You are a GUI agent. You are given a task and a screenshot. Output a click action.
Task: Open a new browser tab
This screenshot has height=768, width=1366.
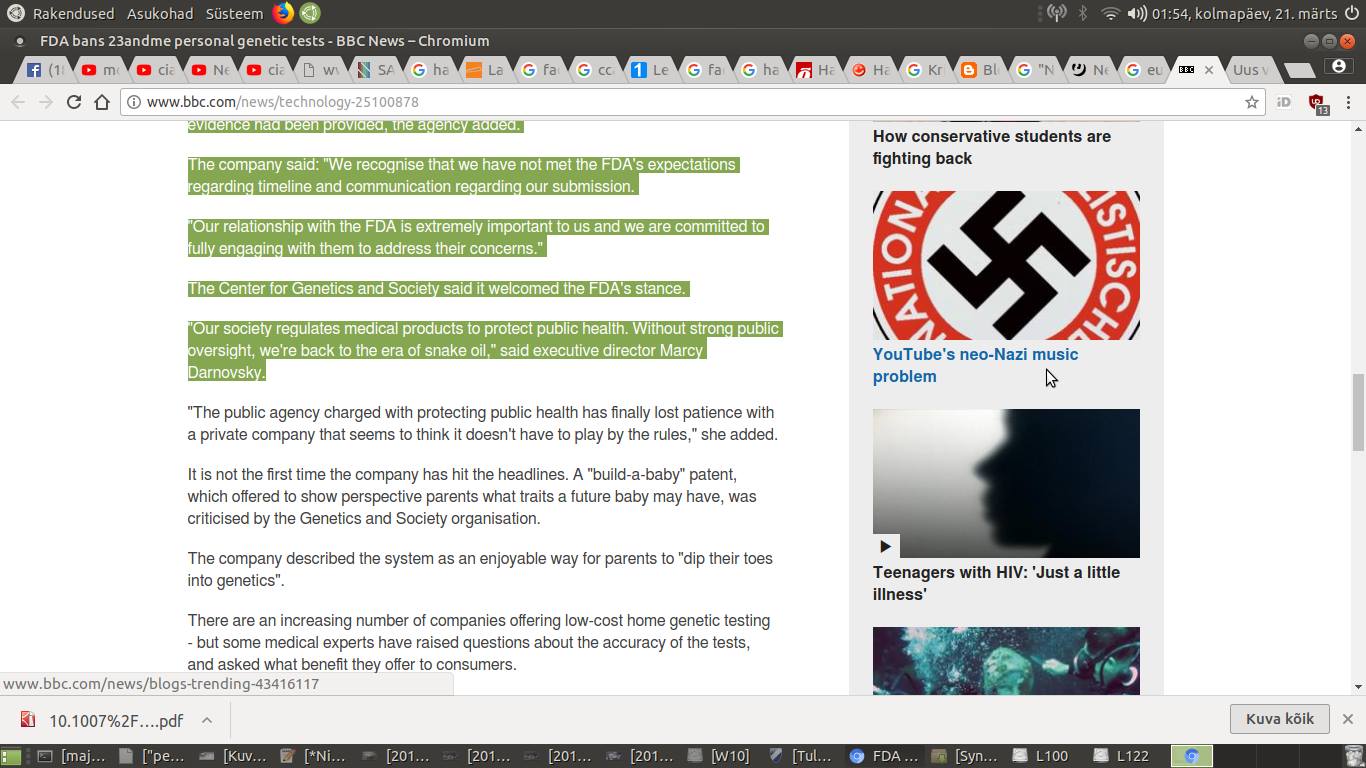pyautogui.click(x=1298, y=70)
